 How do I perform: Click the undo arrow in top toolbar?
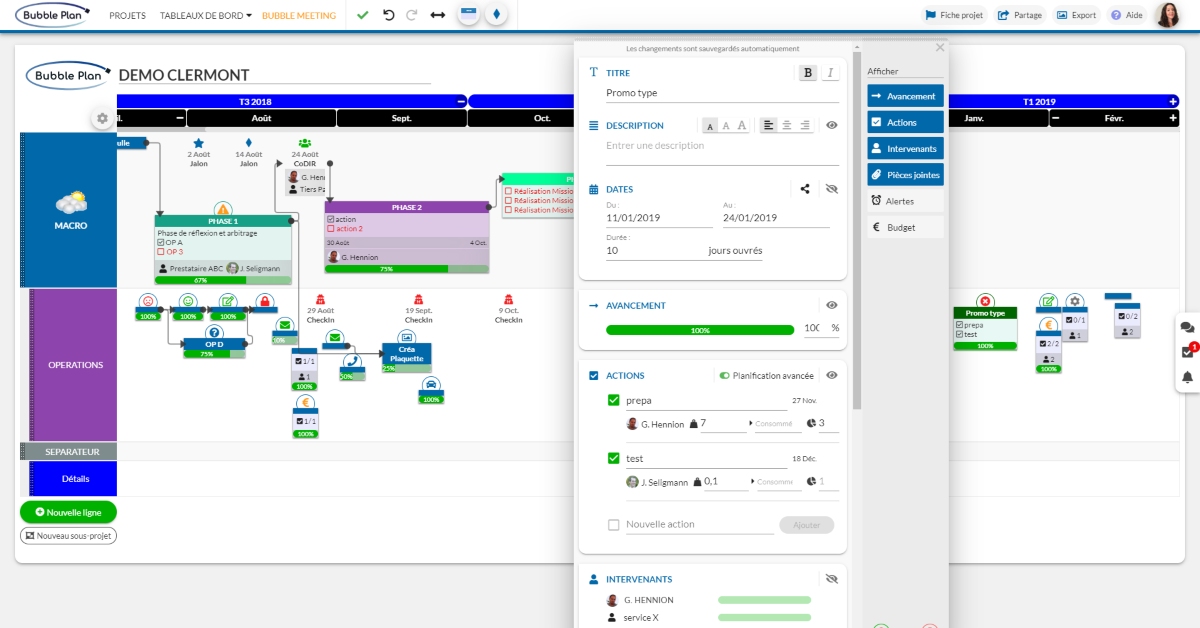coord(388,15)
